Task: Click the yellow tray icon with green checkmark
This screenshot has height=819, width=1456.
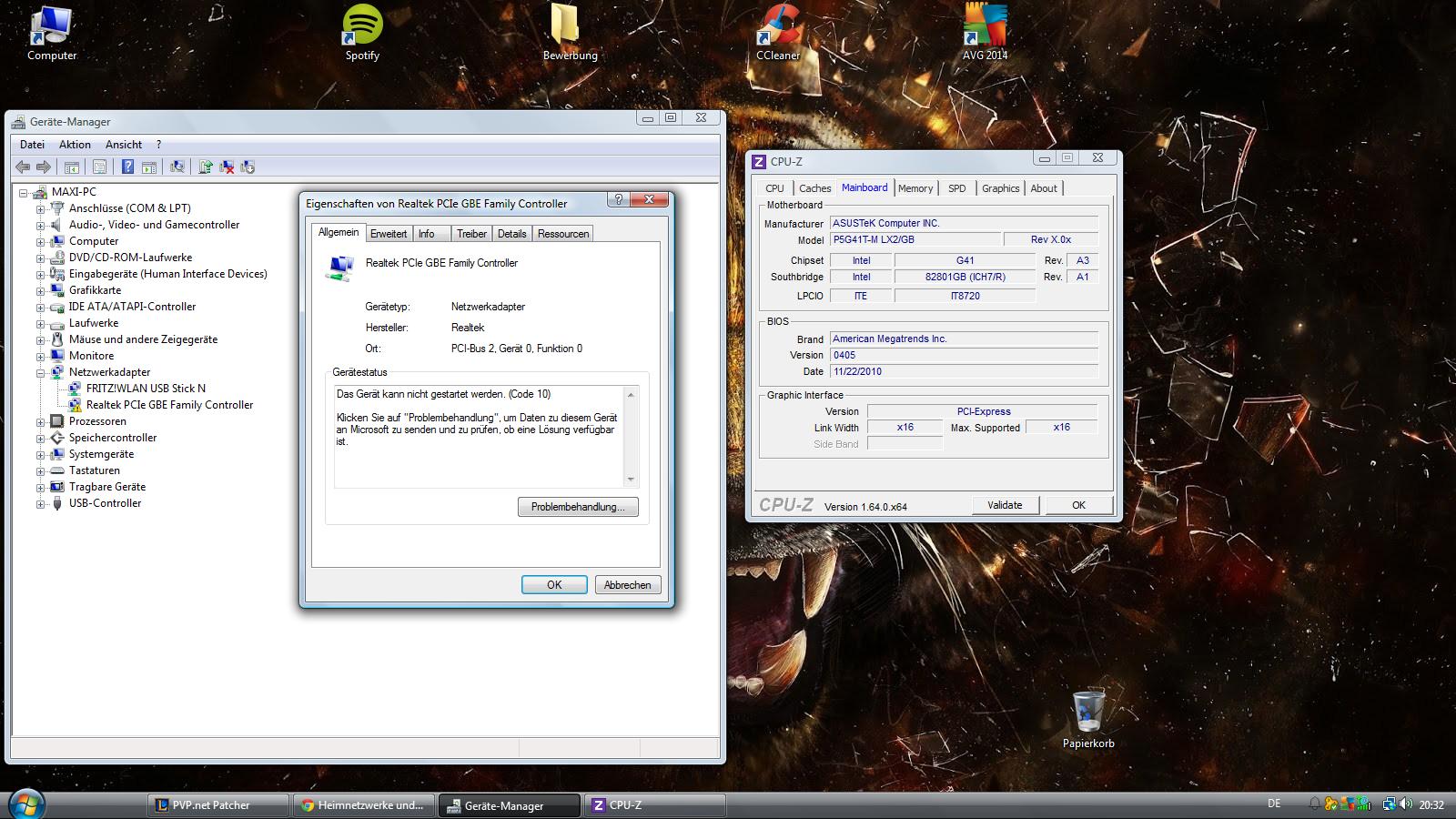Action: [1331, 804]
